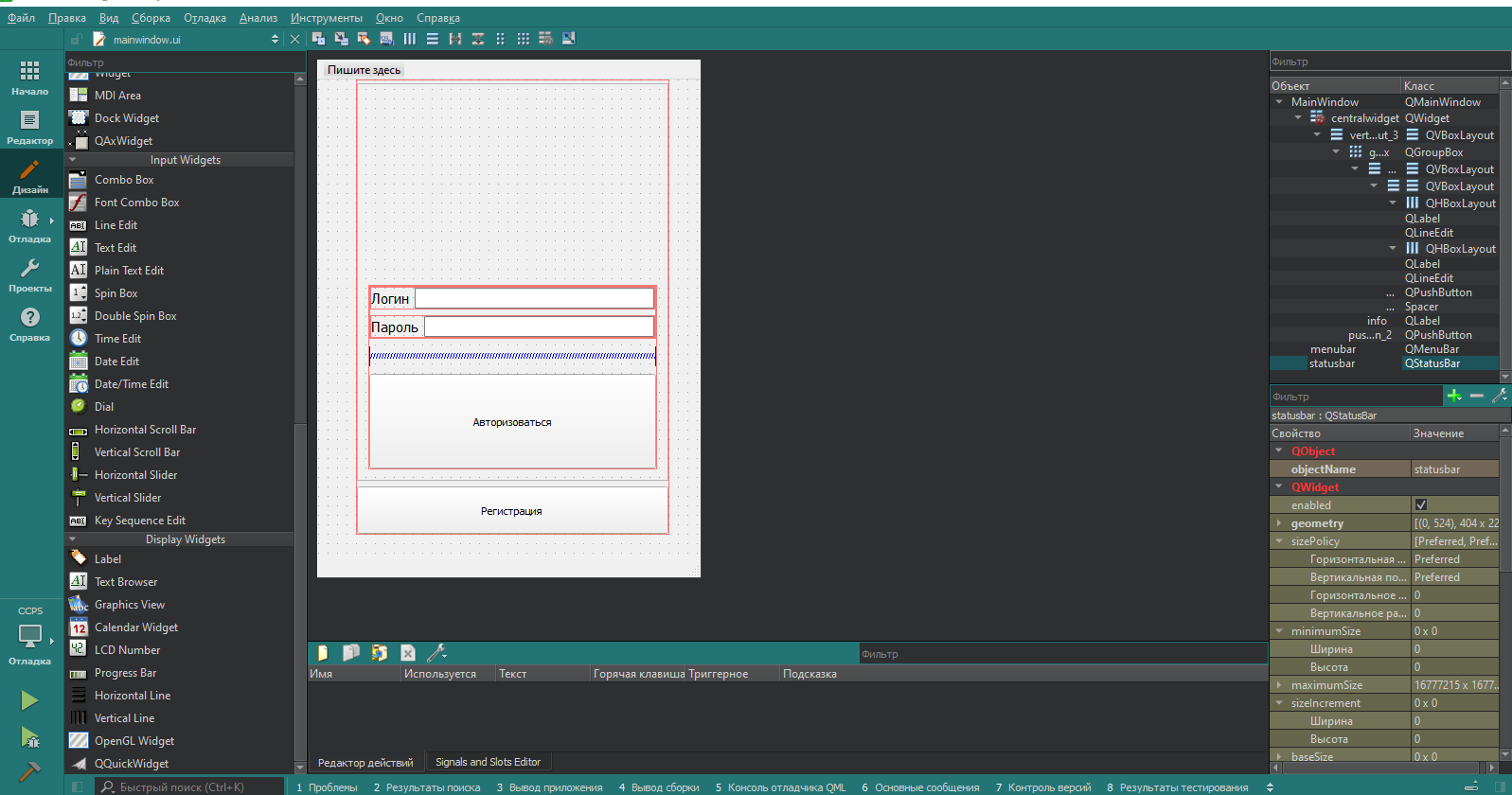Click the Регистрация button on form
Image resolution: width=1512 pixels, height=795 pixels.
511,511
